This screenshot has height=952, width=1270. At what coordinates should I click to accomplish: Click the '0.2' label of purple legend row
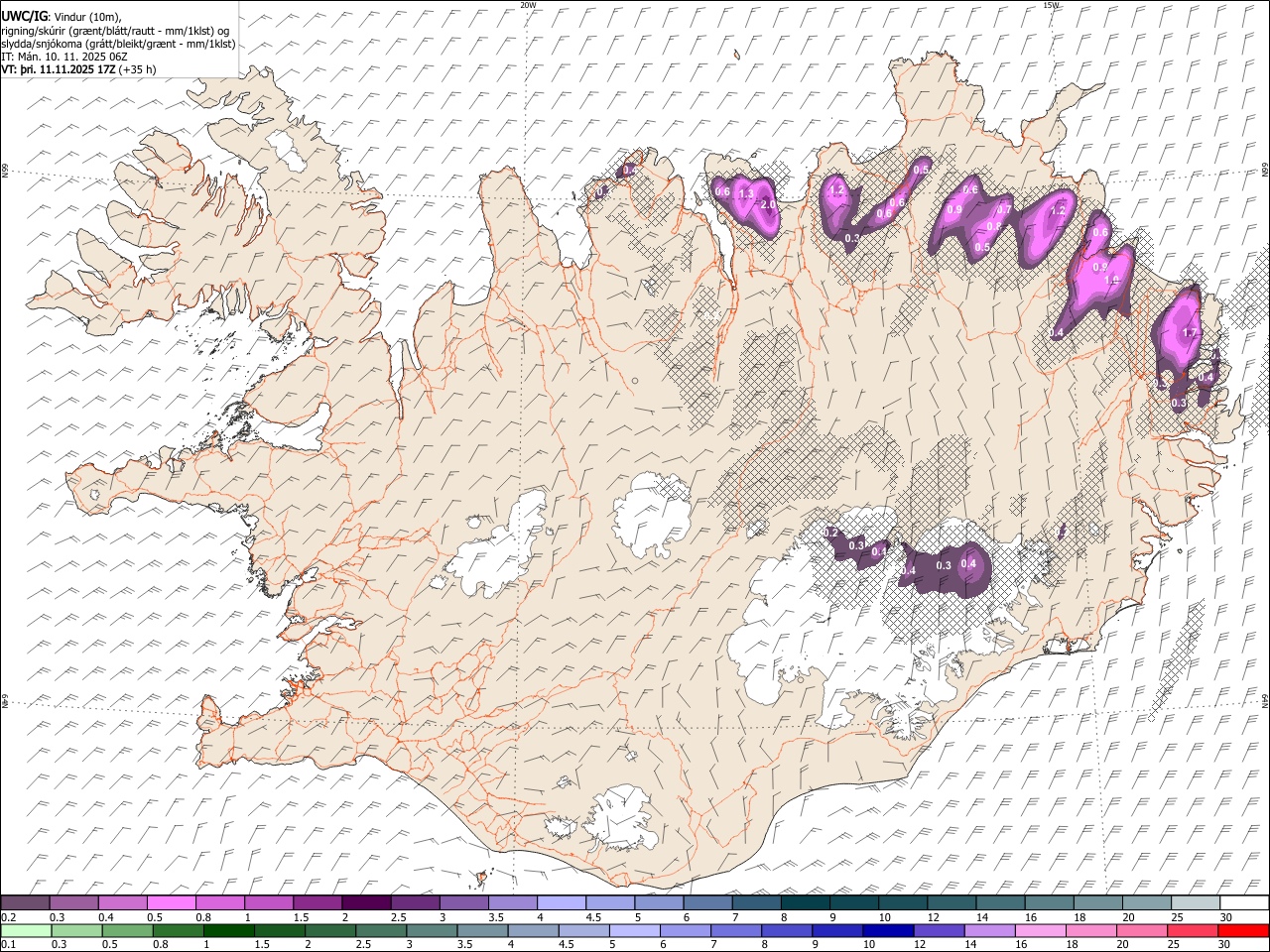10,917
